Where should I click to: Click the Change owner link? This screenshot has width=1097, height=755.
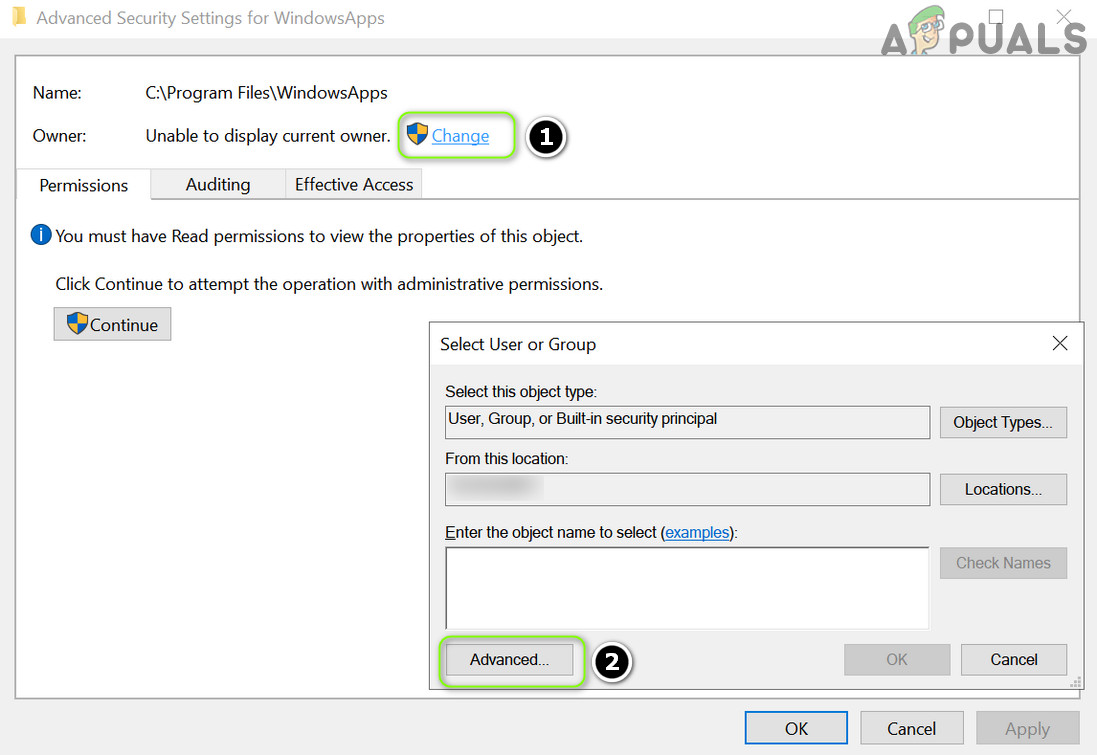[x=460, y=136]
